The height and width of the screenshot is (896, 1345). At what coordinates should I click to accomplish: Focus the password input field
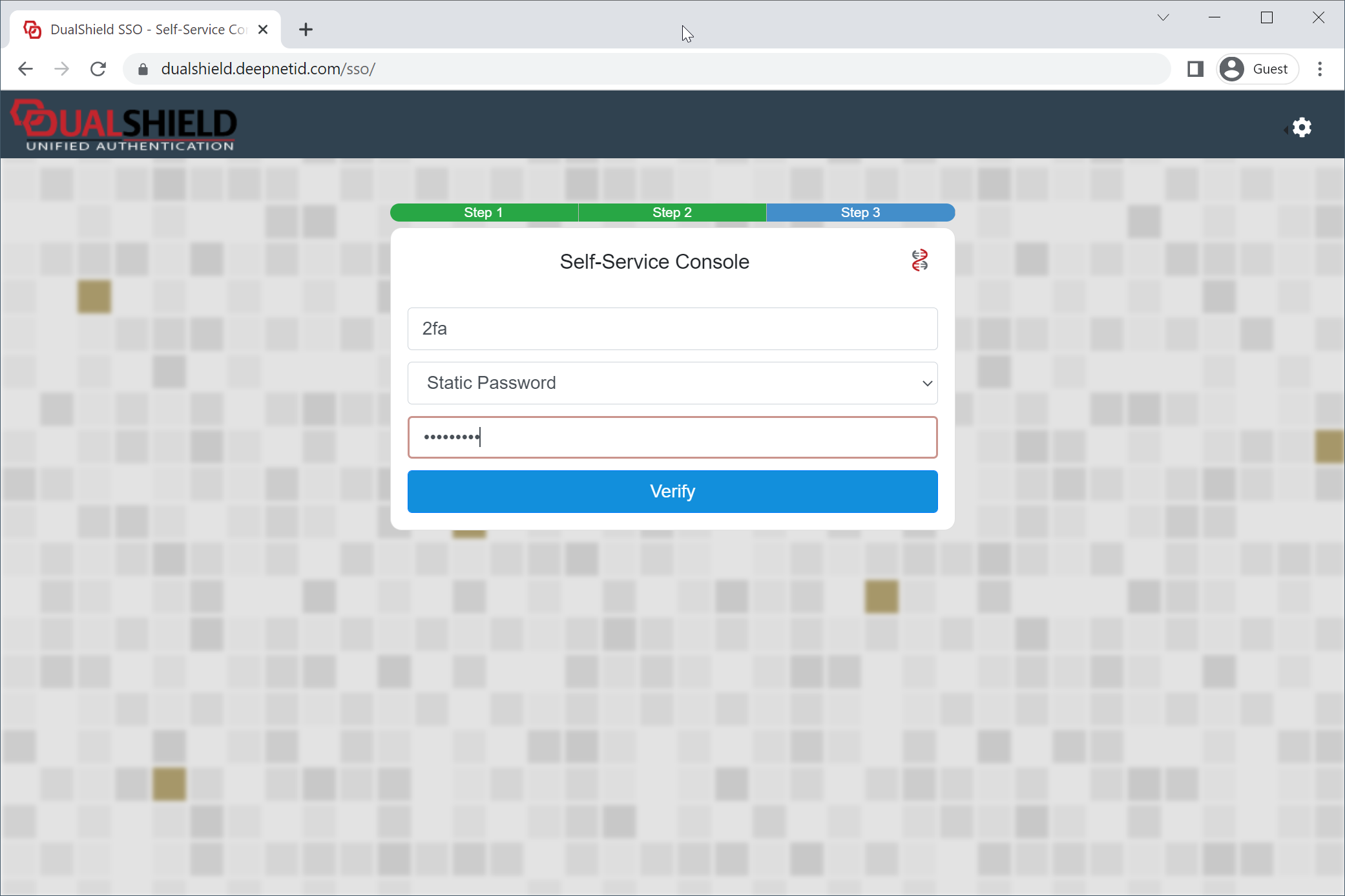pyautogui.click(x=672, y=437)
